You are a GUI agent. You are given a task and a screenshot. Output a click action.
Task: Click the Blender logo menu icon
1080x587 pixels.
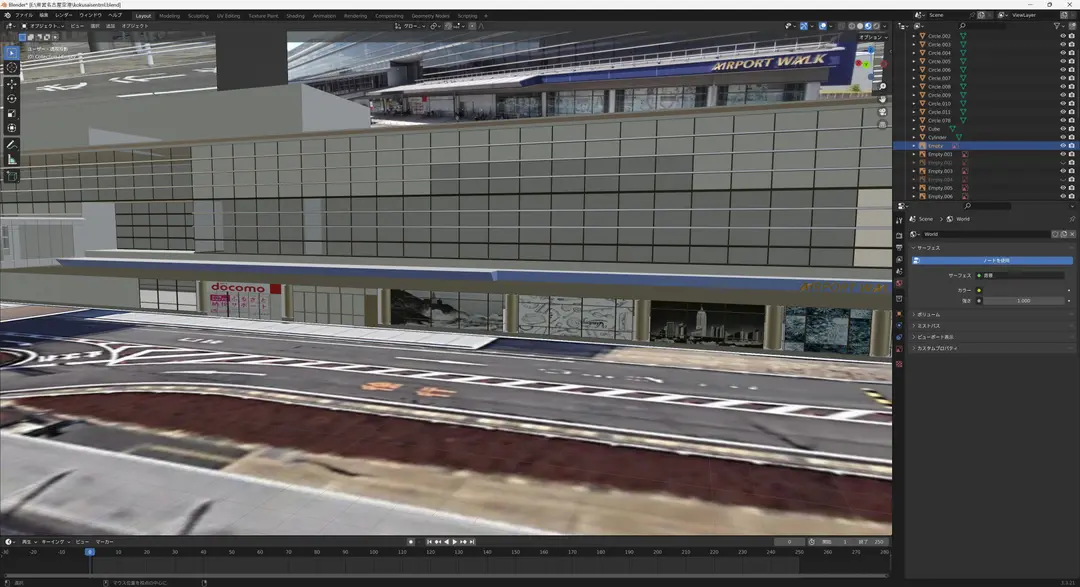tap(8, 15)
